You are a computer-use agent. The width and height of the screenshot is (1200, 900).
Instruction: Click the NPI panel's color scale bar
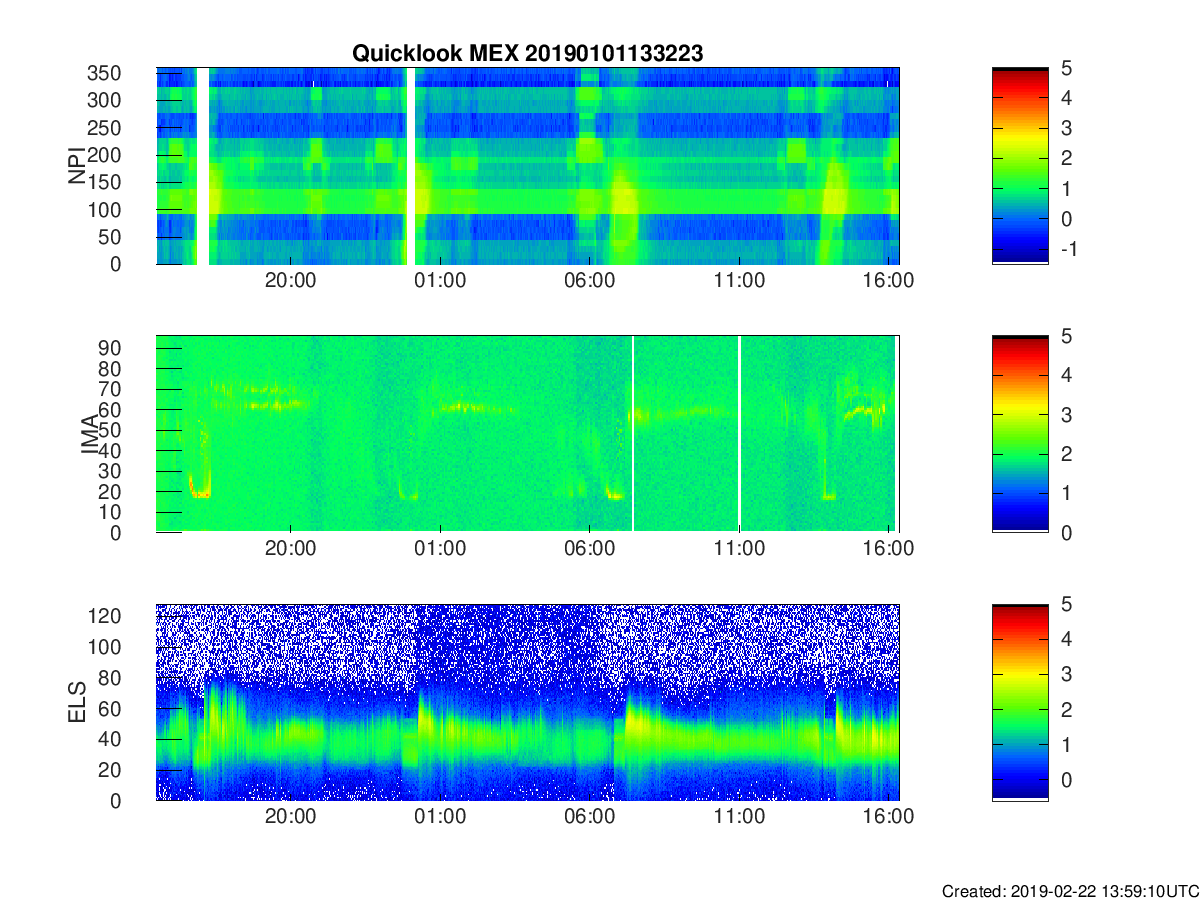(1020, 166)
